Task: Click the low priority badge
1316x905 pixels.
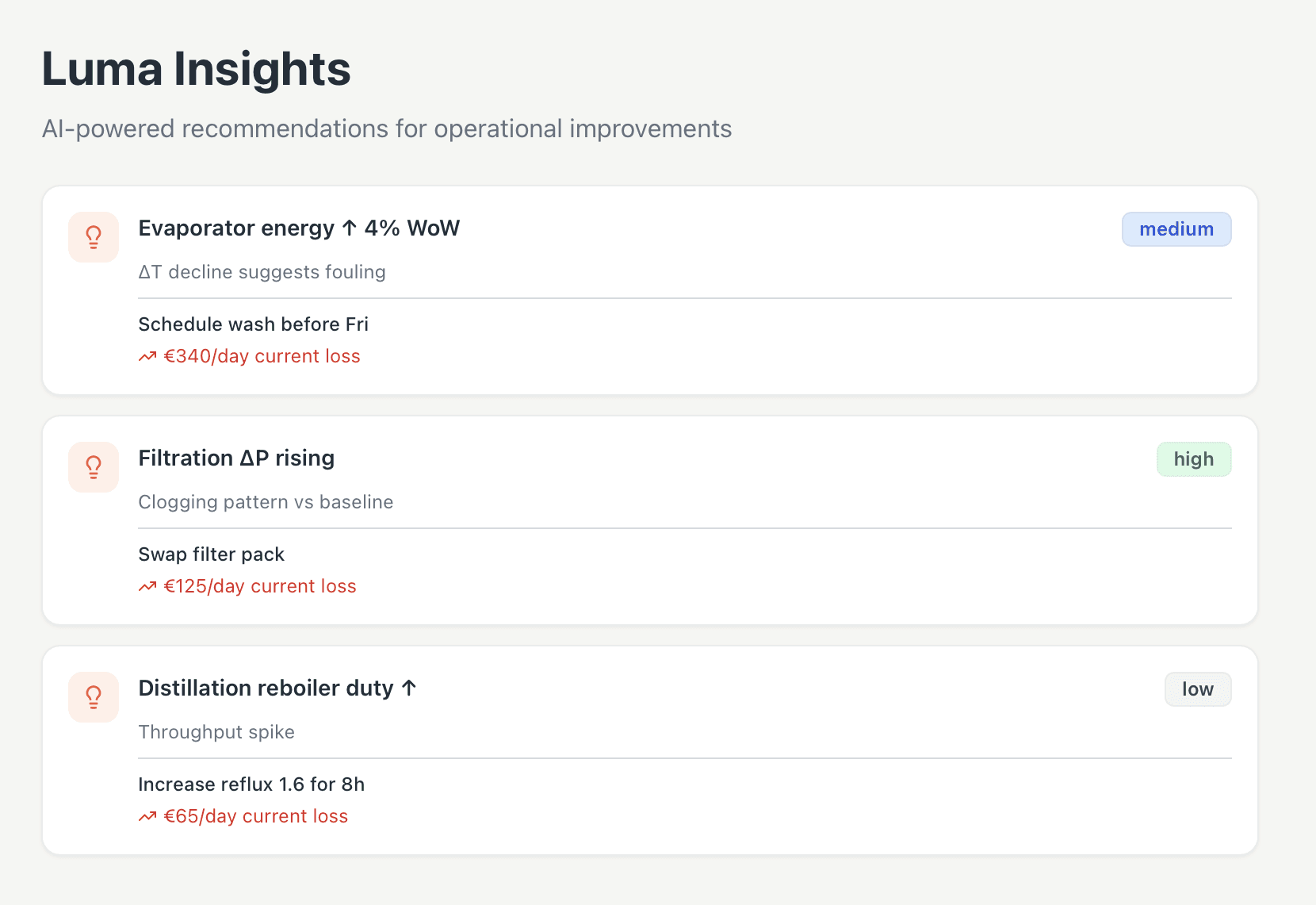Action: (x=1197, y=689)
